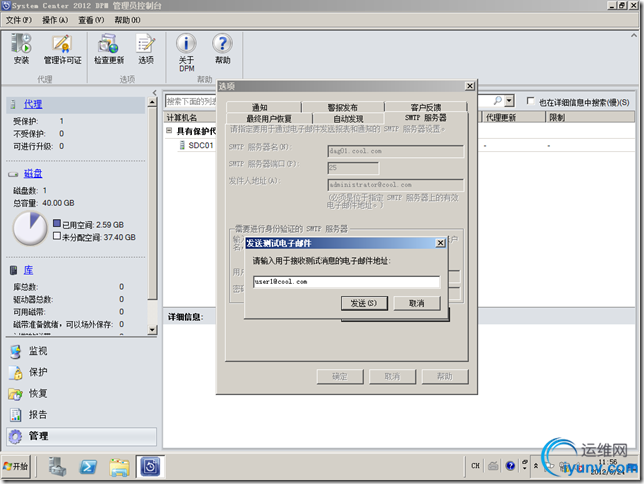Click the tray keyboard icon
The image size is (644, 484).
click(493, 466)
